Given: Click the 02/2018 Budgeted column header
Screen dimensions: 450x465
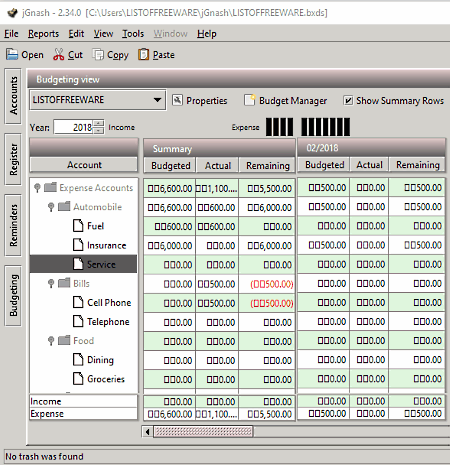Looking at the screenshot, I should click(324, 165).
